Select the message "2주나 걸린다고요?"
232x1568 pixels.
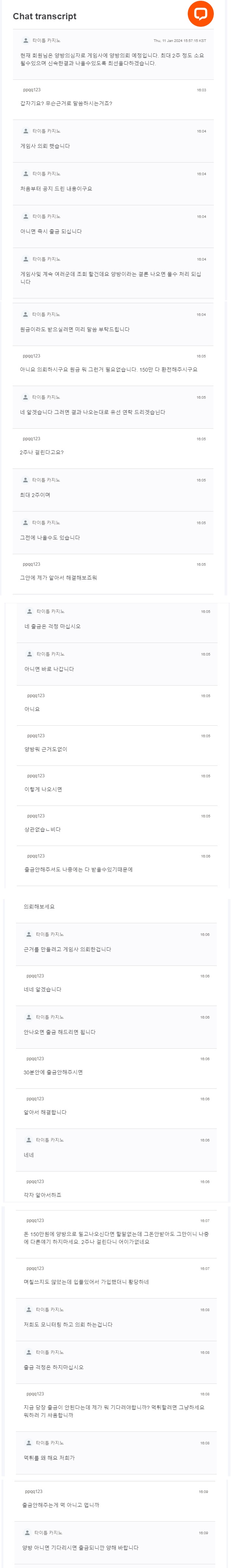[41, 452]
